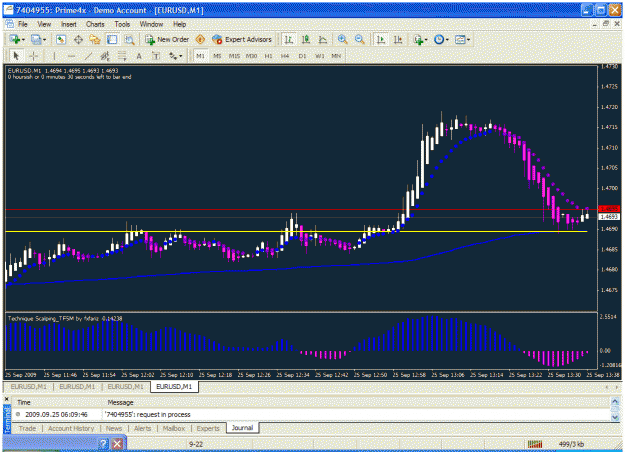This screenshot has width=625, height=452.
Task: Select the M15 timeframe
Action: click(x=234, y=56)
